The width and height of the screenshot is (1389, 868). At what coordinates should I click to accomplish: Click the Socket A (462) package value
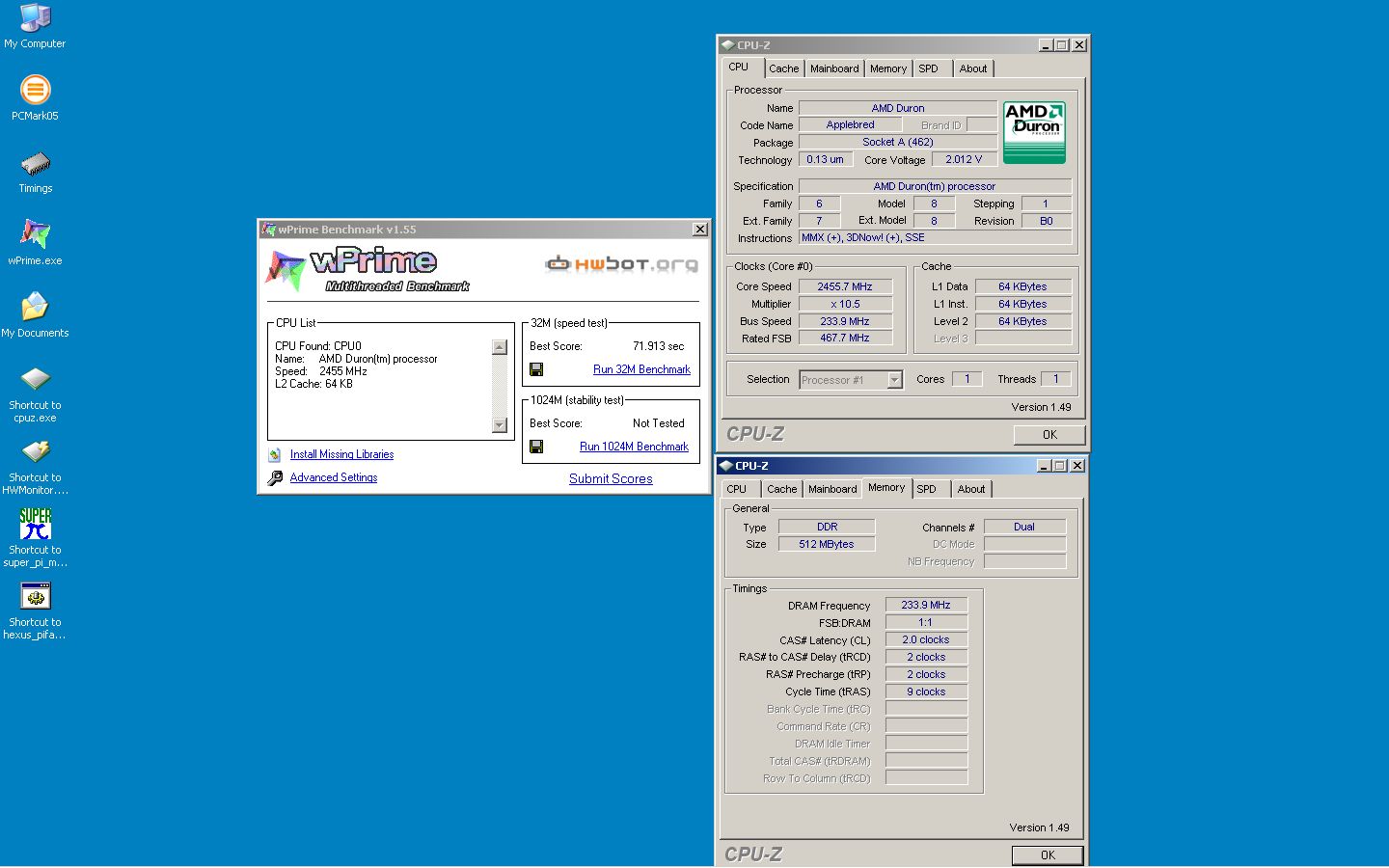pos(898,142)
